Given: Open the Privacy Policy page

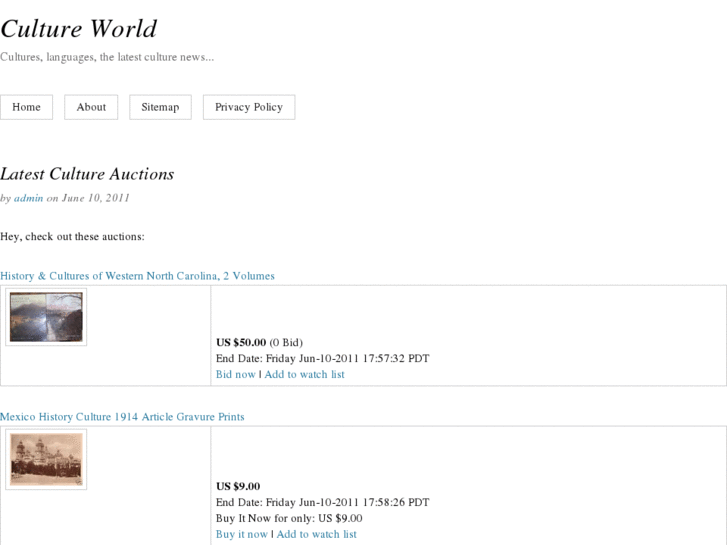Looking at the screenshot, I should pos(249,107).
